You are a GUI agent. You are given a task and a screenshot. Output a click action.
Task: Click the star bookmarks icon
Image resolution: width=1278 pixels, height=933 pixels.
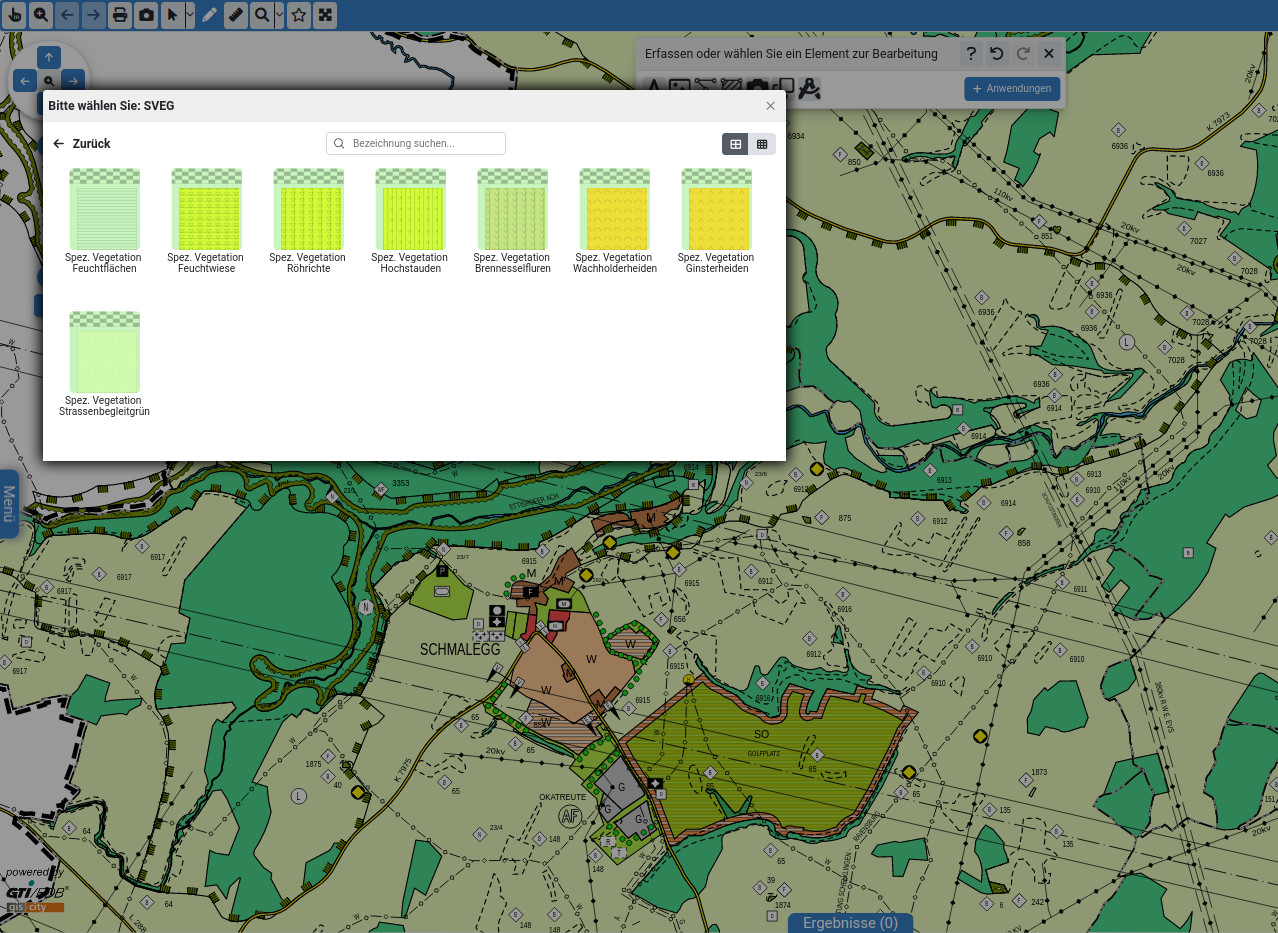click(298, 15)
